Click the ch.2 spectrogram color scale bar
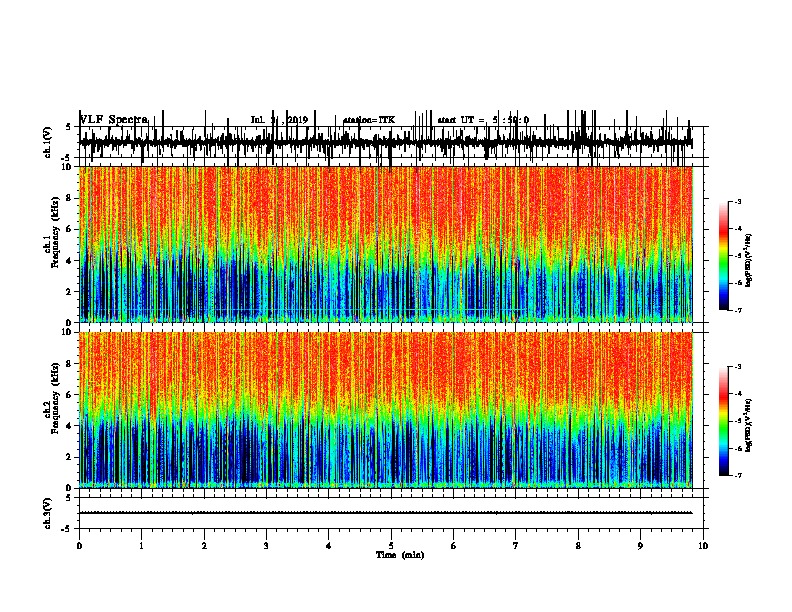Image resolution: width=792 pixels, height=612 pixels. tap(724, 421)
